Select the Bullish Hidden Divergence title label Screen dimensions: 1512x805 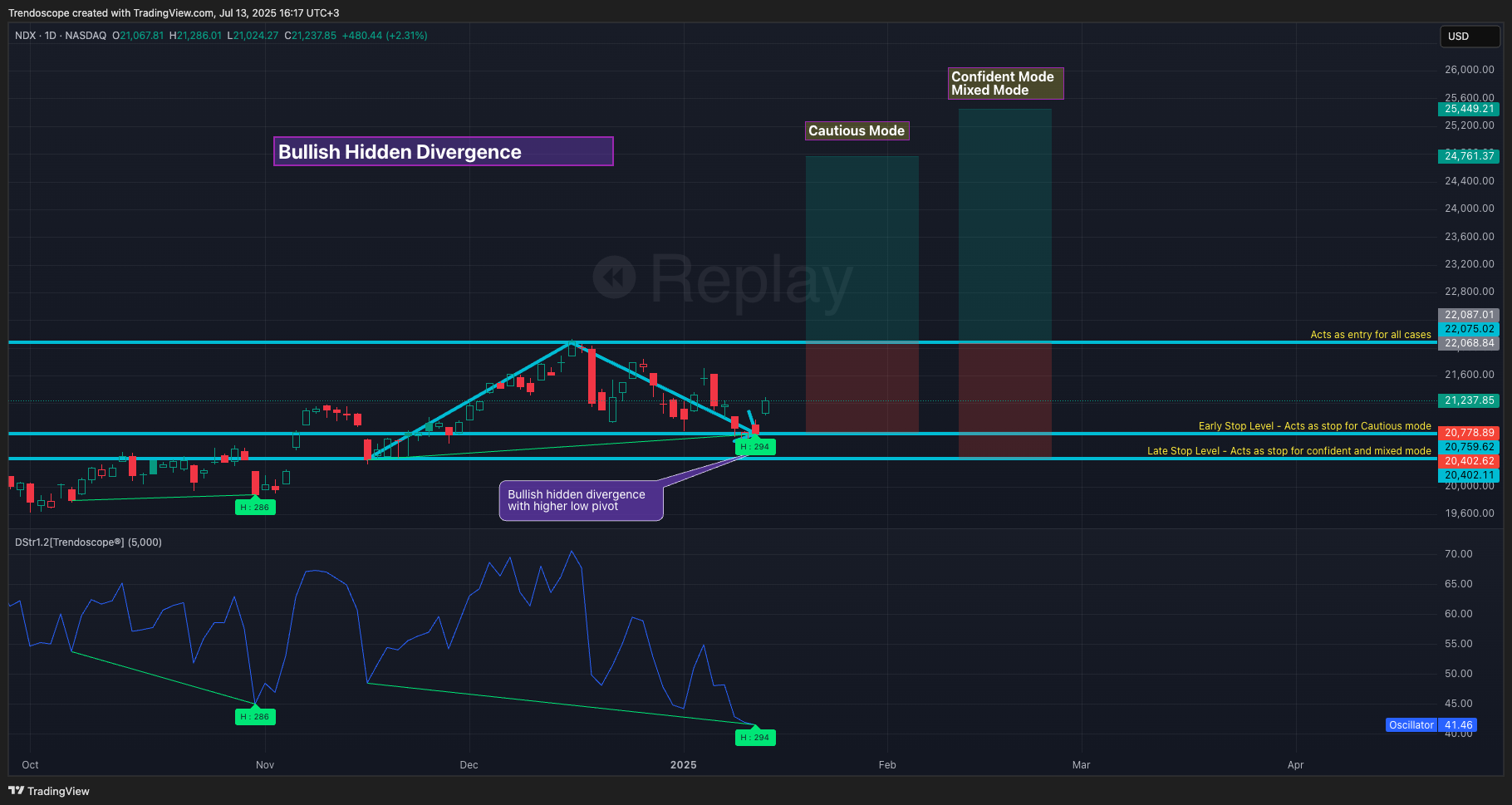444,151
